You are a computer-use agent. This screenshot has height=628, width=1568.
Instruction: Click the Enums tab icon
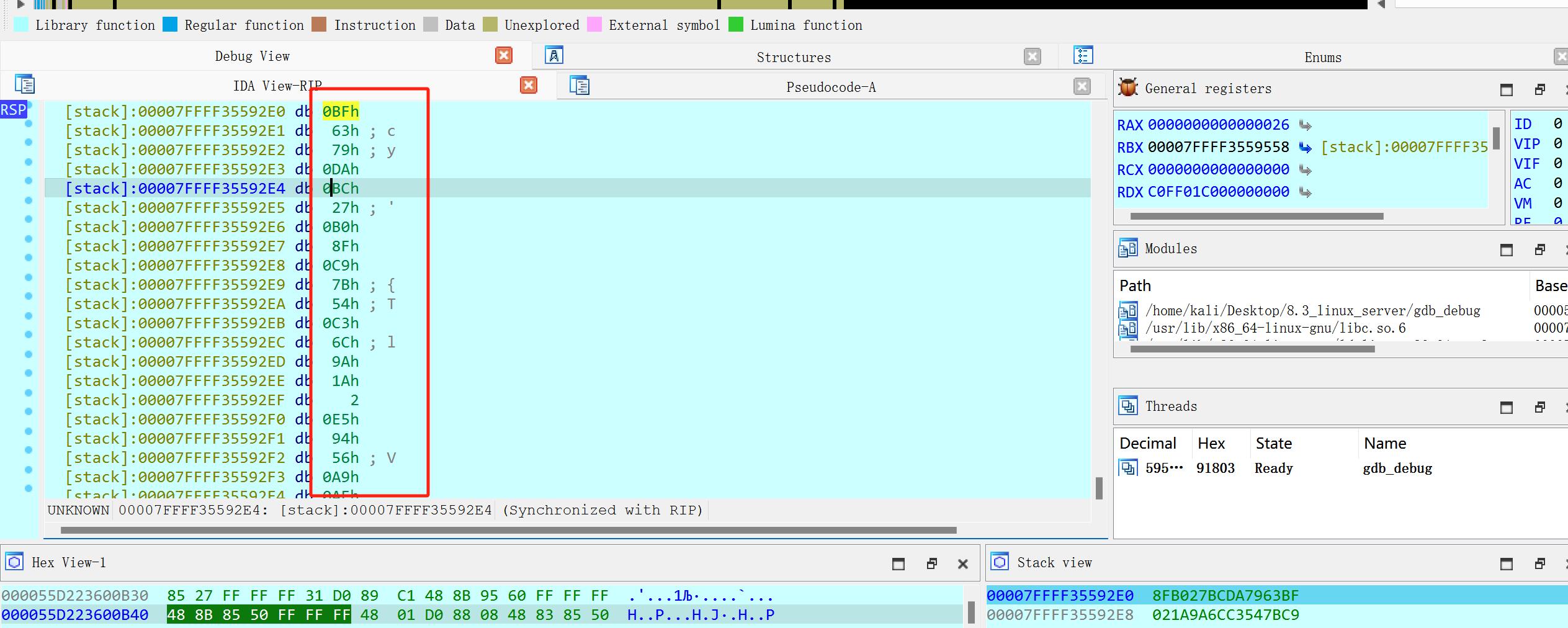1083,56
